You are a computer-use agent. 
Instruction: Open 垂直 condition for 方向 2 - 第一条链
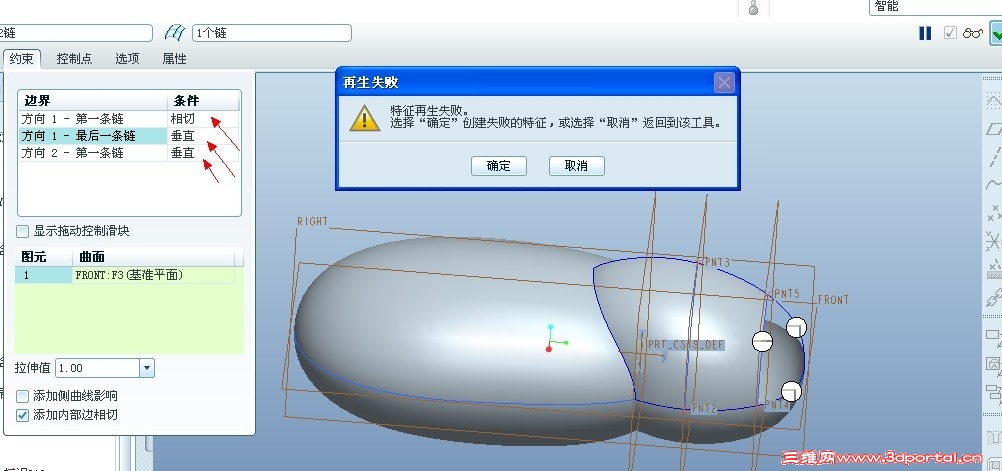[x=203, y=153]
